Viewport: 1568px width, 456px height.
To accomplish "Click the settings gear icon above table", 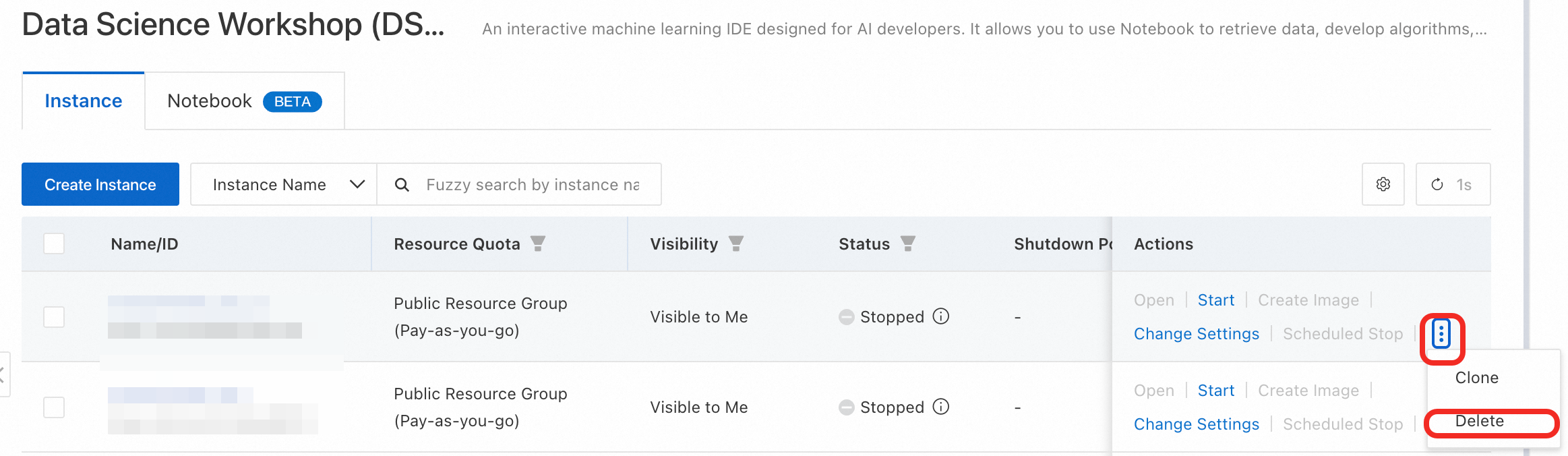I will (x=1383, y=184).
